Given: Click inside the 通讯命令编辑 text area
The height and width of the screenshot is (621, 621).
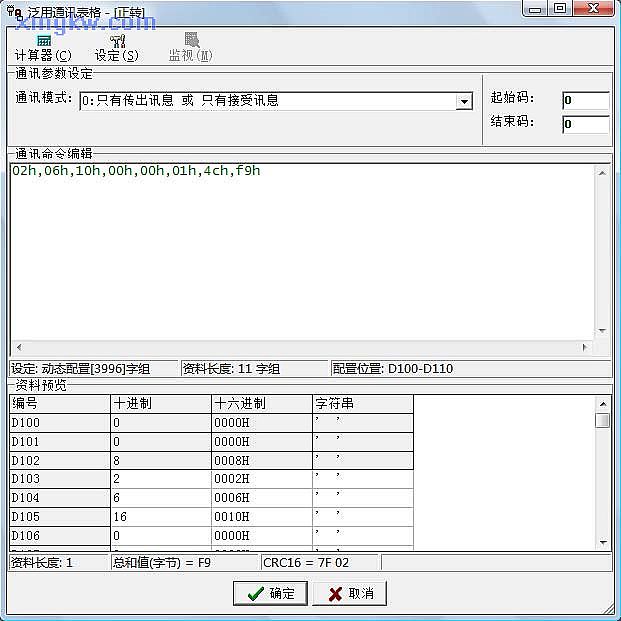Looking at the screenshot, I should (300, 250).
